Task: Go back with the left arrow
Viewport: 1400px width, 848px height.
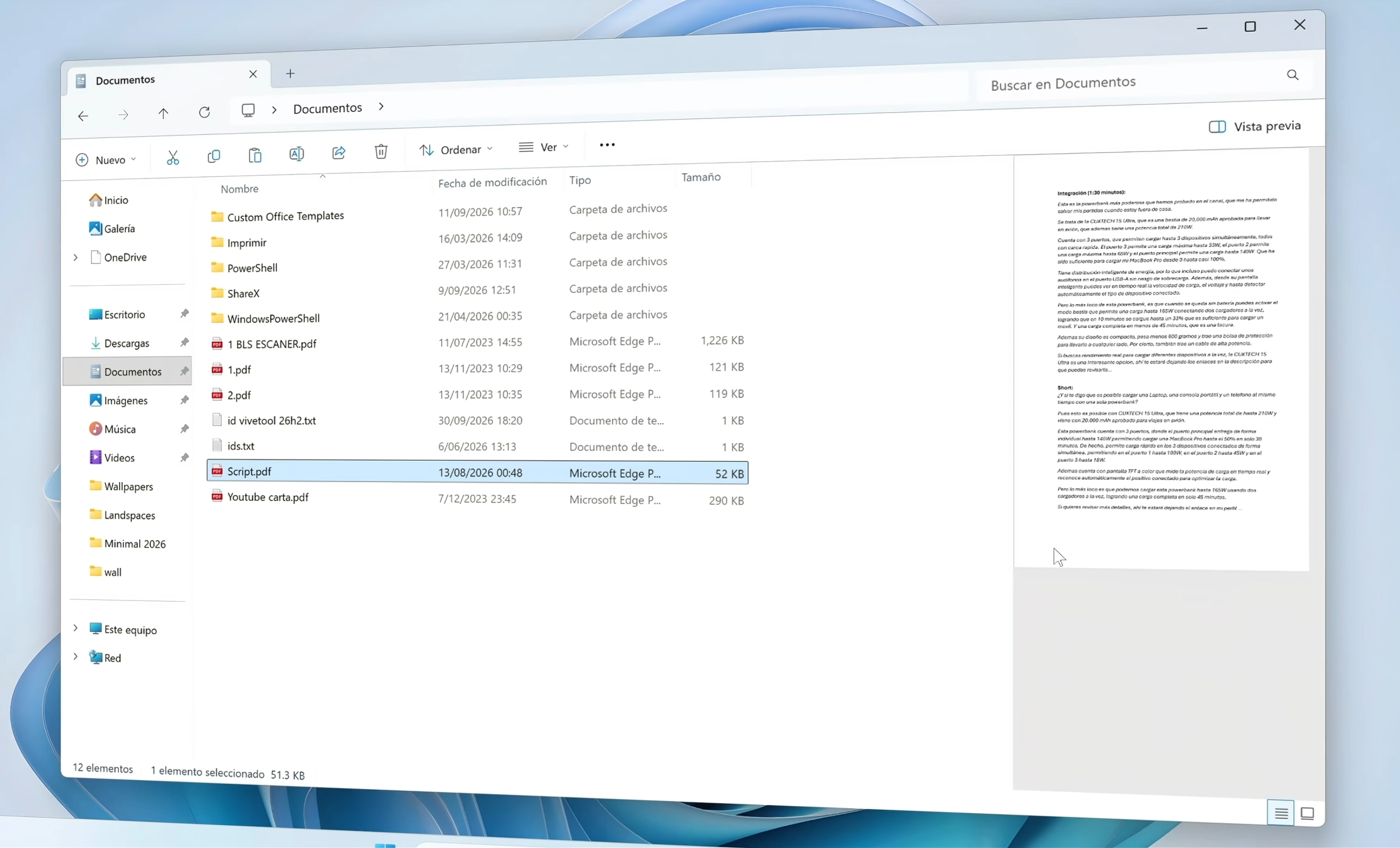Action: [x=83, y=116]
